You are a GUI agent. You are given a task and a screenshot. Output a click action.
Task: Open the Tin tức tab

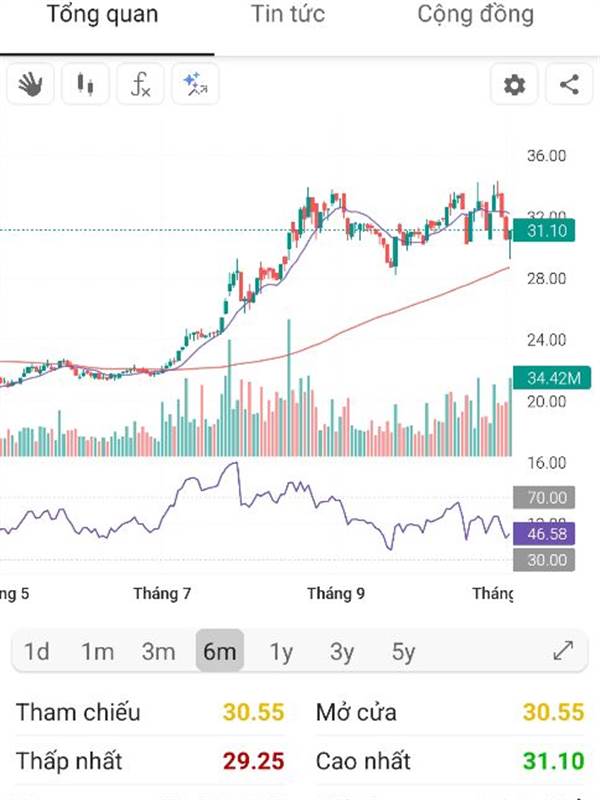click(x=288, y=15)
